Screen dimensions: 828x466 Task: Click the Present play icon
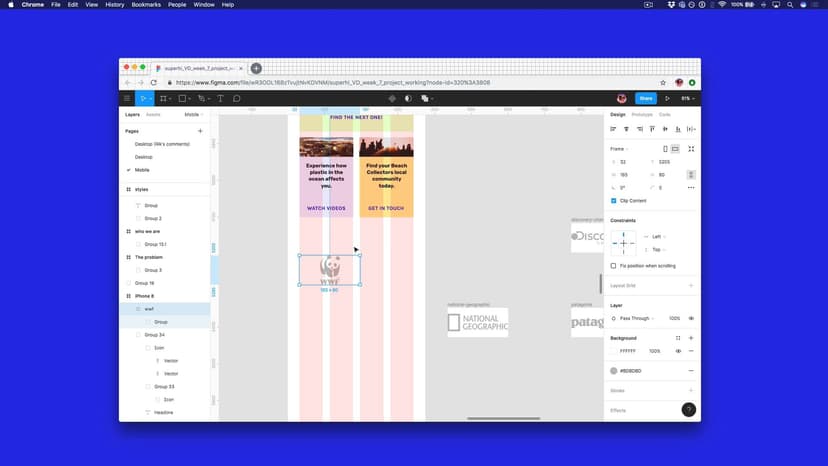[667, 98]
